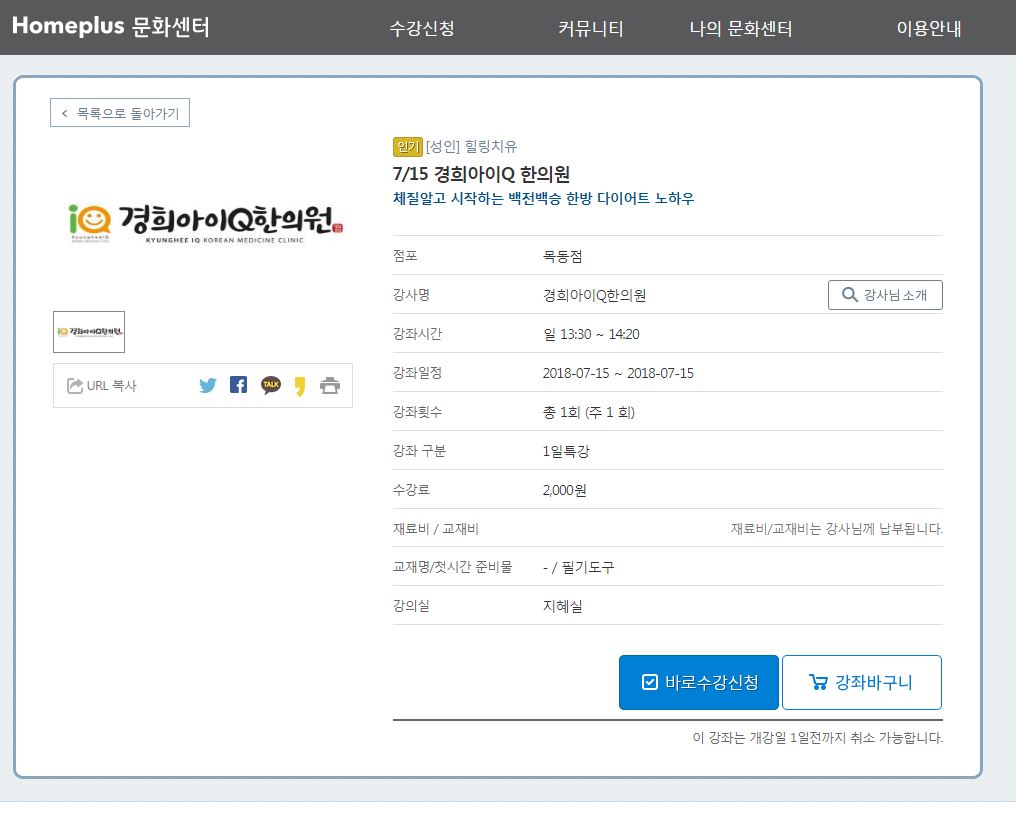Click the course title 7/15 경희아이Q 한의원
1016x814 pixels.
pyautogui.click(x=481, y=174)
